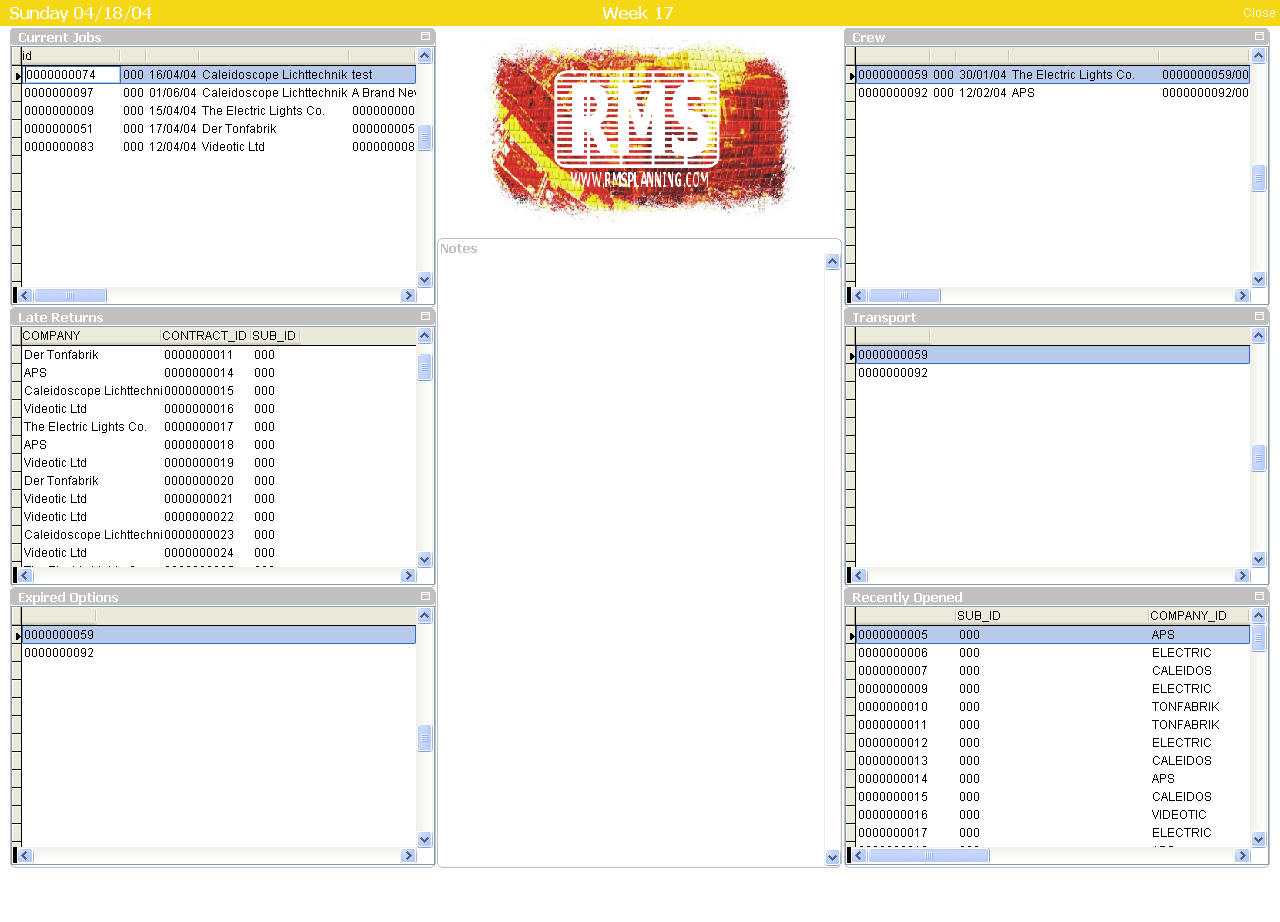Minimize the Recently Opened panel
The image size is (1280, 922).
tap(1259, 597)
